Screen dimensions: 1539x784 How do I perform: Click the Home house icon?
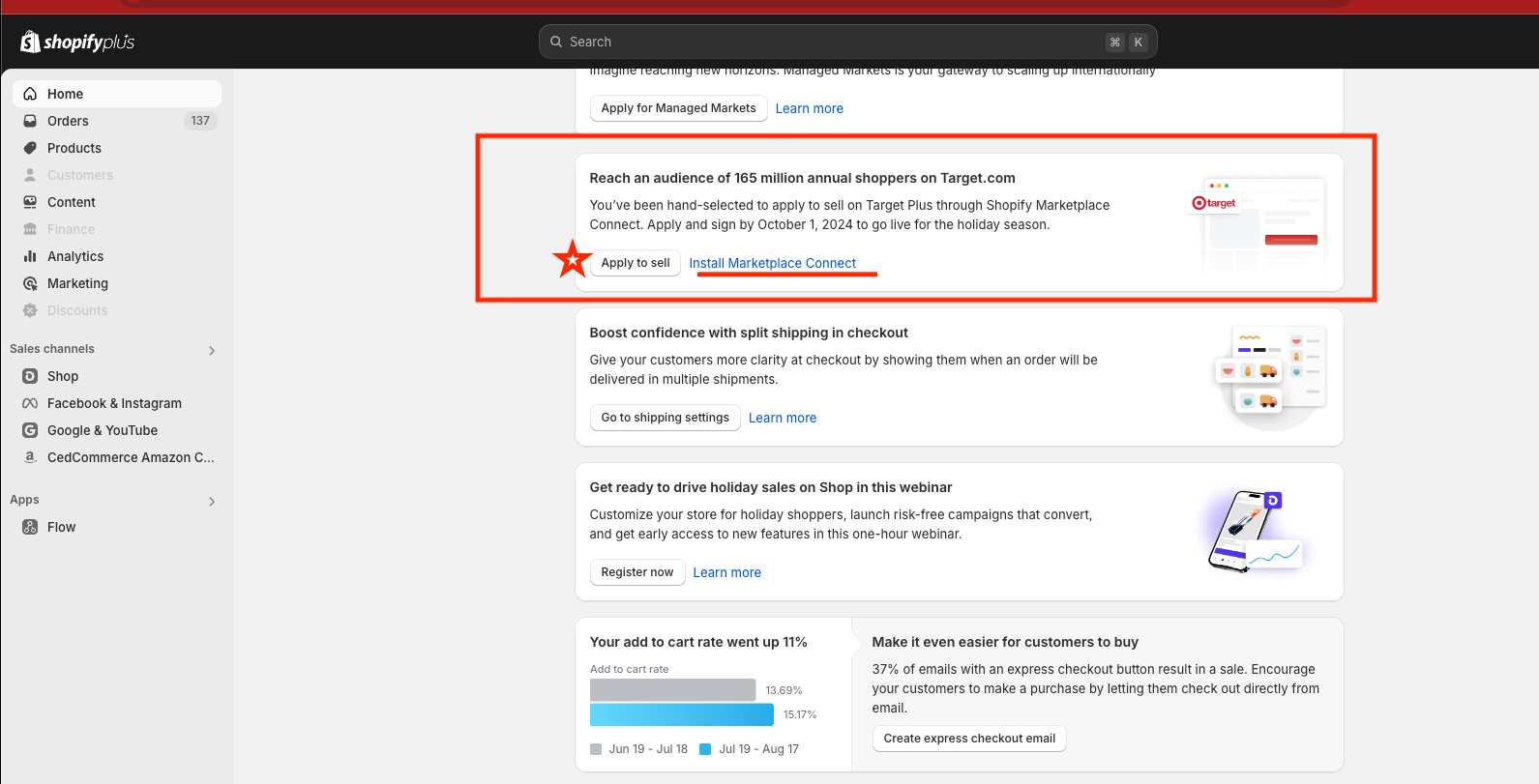coord(30,94)
